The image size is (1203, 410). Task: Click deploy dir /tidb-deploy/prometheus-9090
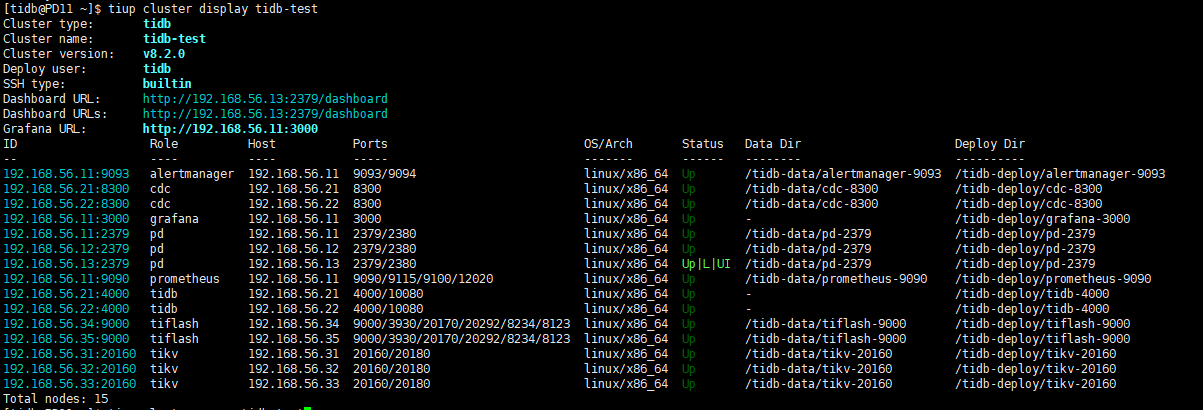click(1053, 279)
